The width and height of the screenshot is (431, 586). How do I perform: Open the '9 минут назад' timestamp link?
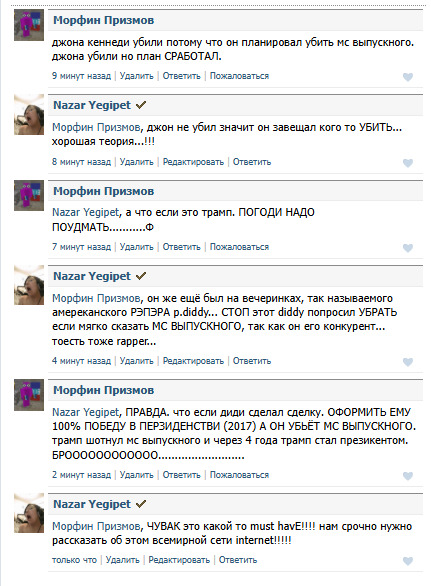(81, 76)
